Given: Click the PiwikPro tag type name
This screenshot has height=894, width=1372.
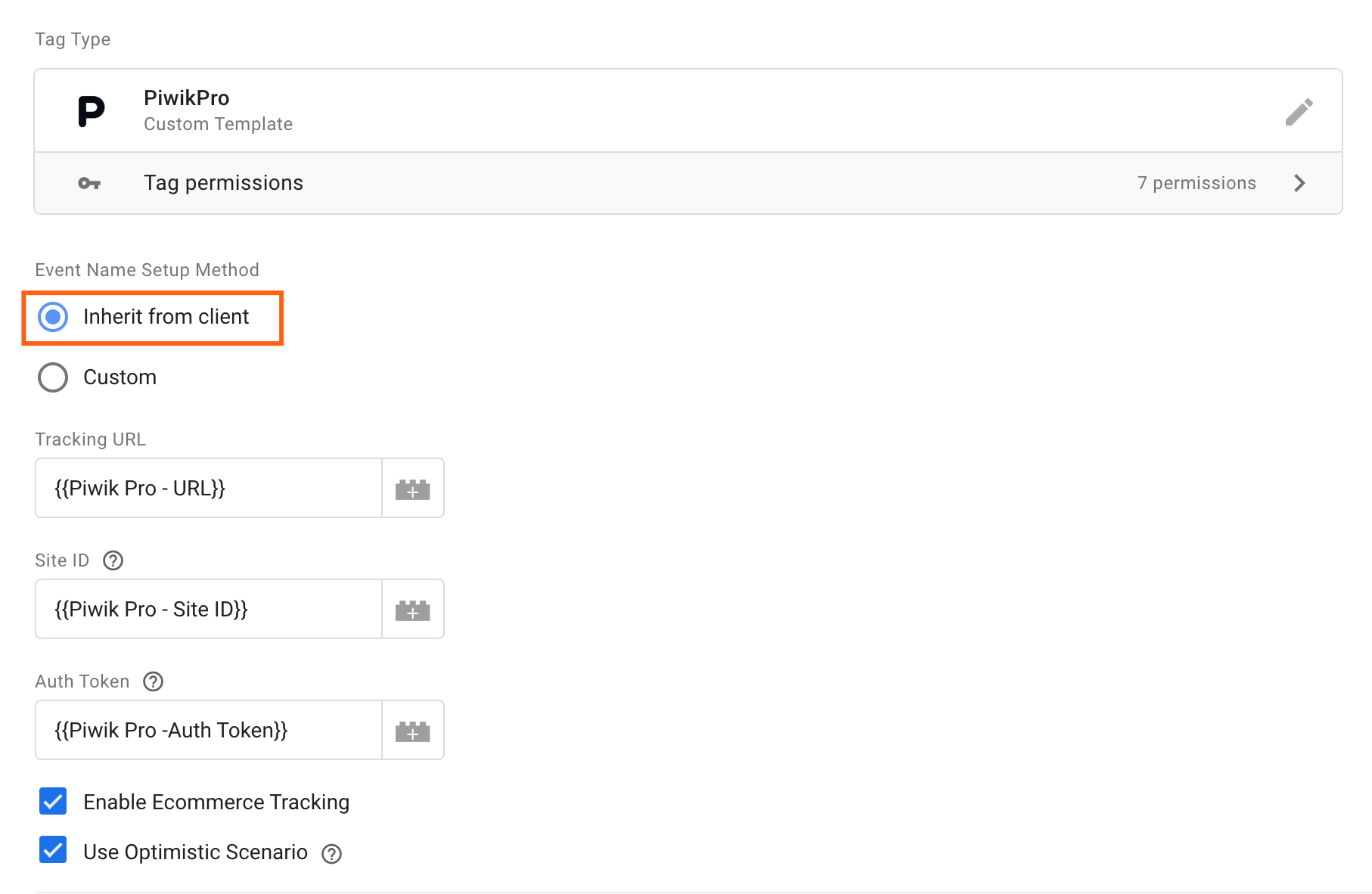Looking at the screenshot, I should tap(187, 98).
